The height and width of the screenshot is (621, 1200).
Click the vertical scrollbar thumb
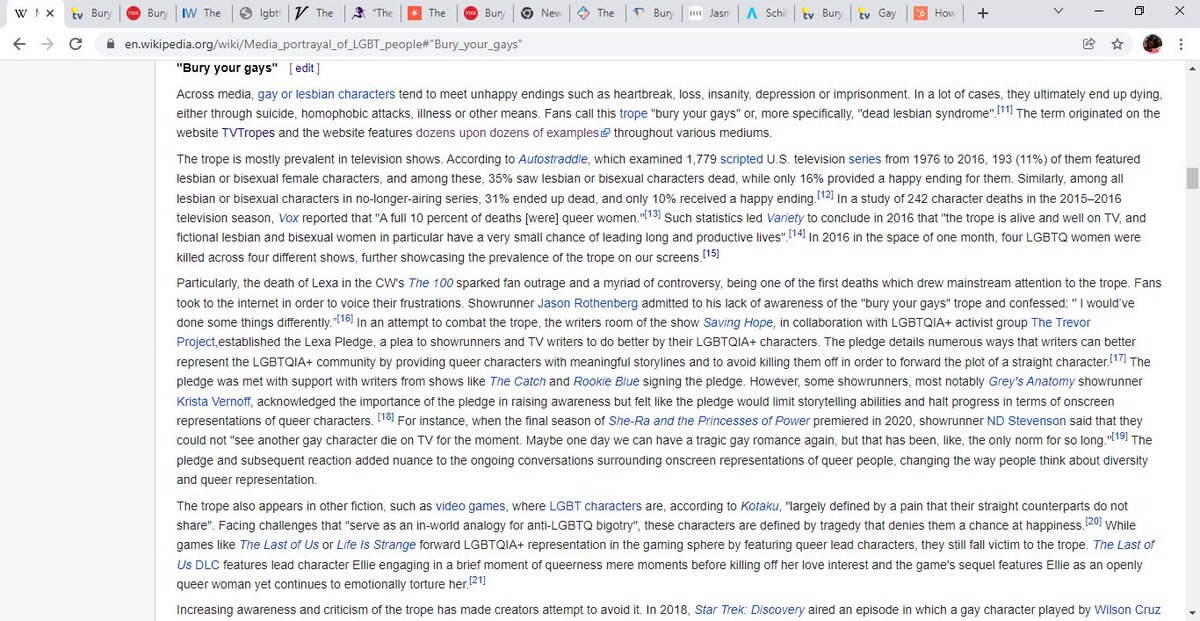coord(1191,179)
